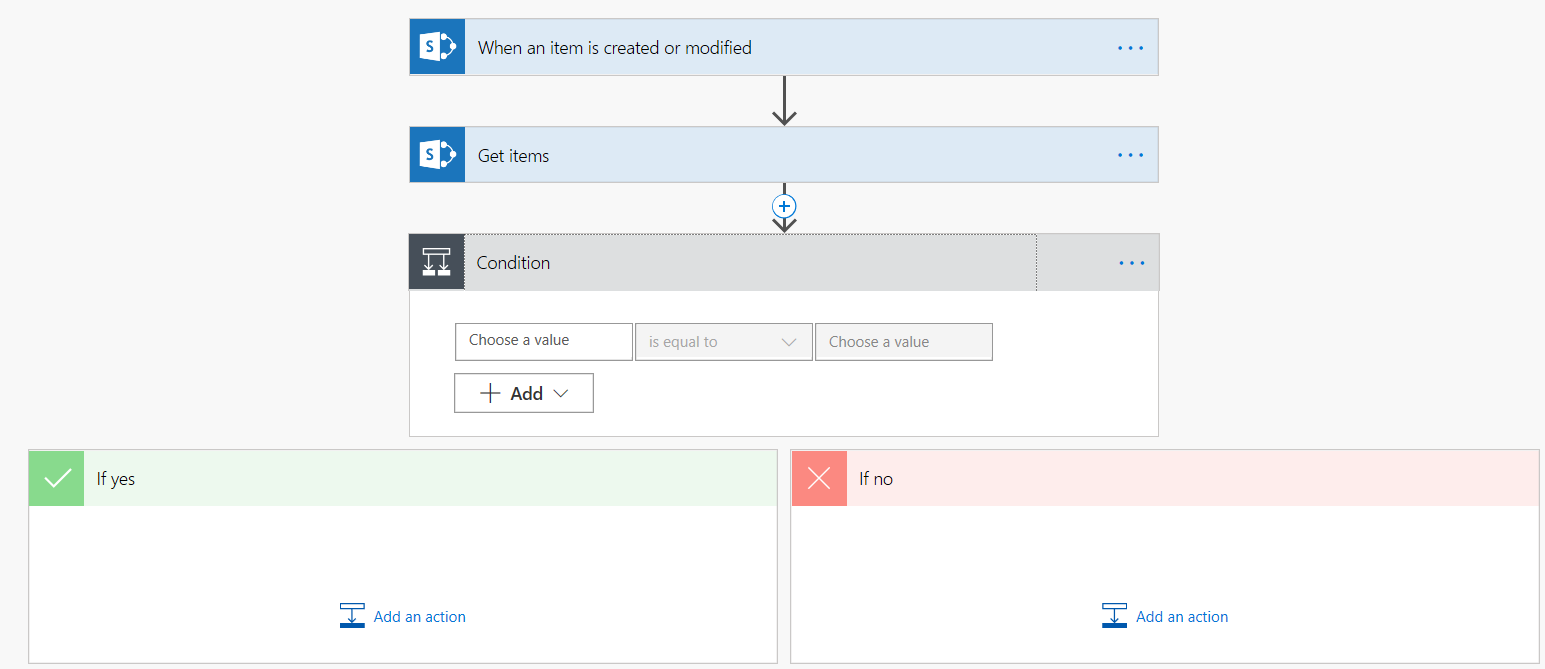Open the ellipsis menu for Get items
Image resolution: width=1545 pixels, height=669 pixels.
point(1130,154)
